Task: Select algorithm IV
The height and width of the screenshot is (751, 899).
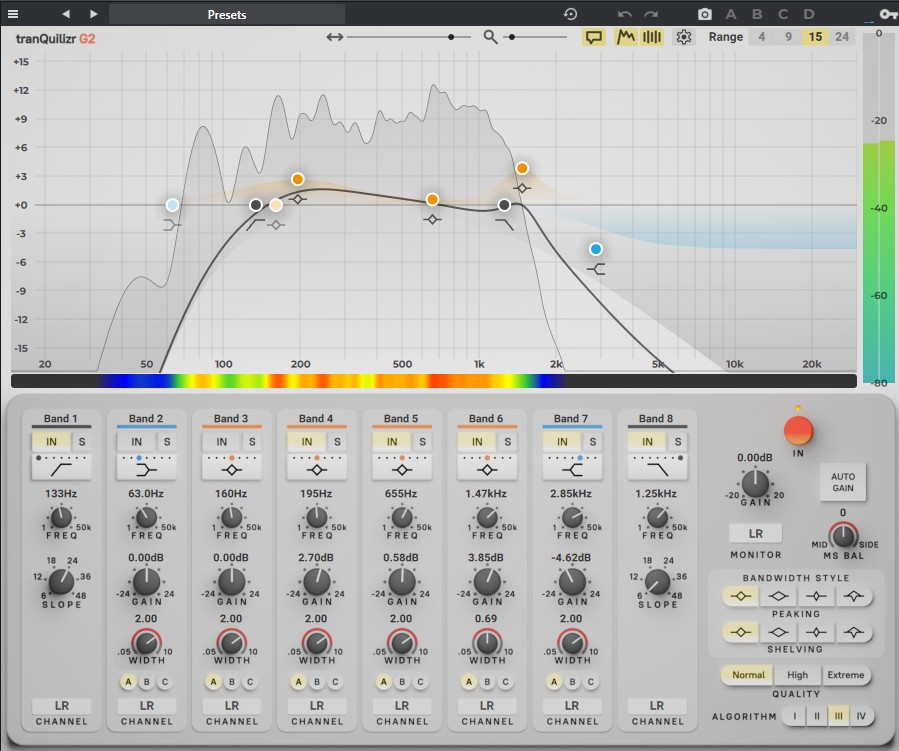Action: [x=861, y=716]
